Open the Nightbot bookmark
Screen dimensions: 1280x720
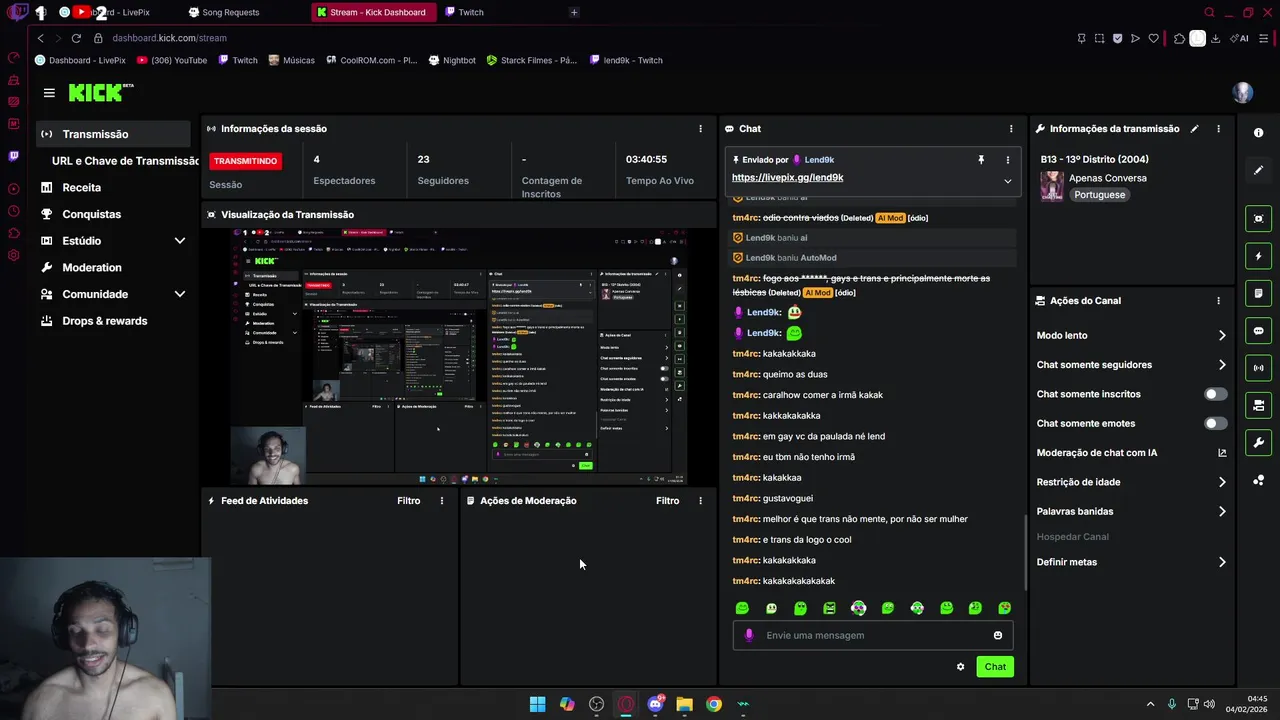(452, 60)
